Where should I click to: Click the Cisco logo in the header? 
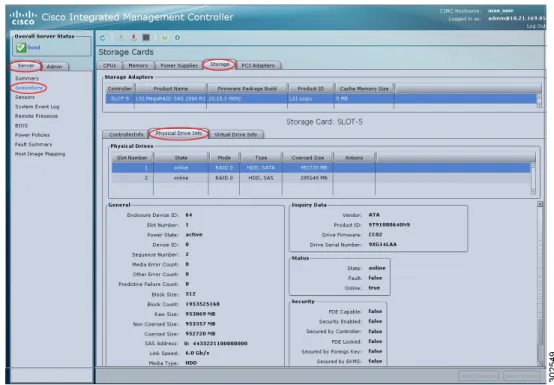click(x=23, y=17)
